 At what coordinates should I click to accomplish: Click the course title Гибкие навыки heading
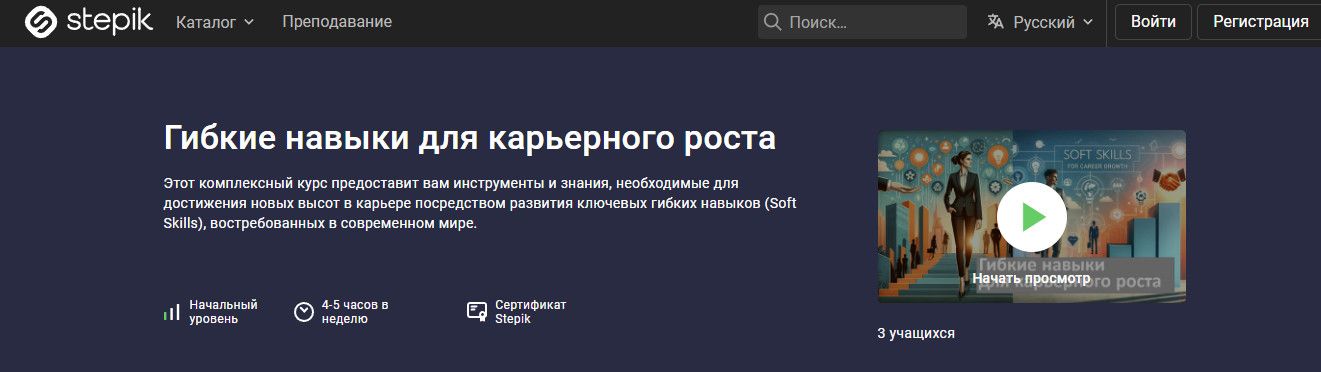tap(469, 138)
